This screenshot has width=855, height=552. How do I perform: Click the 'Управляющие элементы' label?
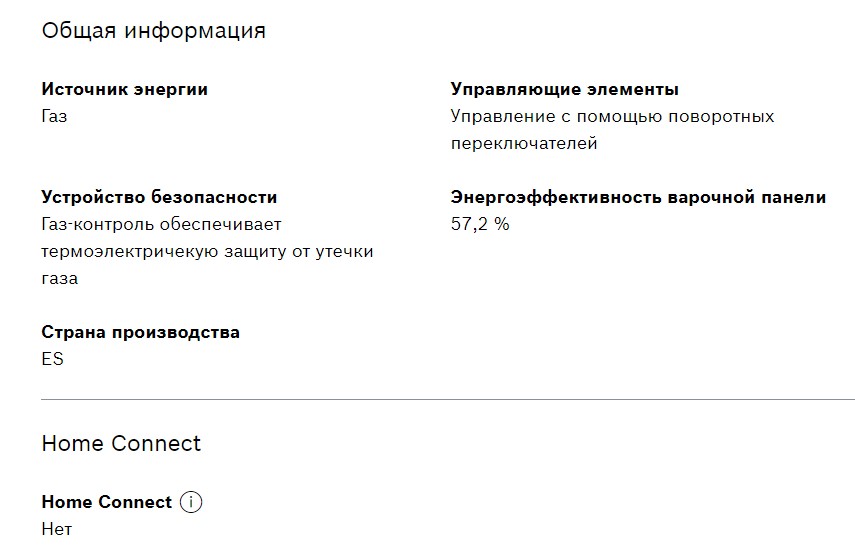point(565,89)
